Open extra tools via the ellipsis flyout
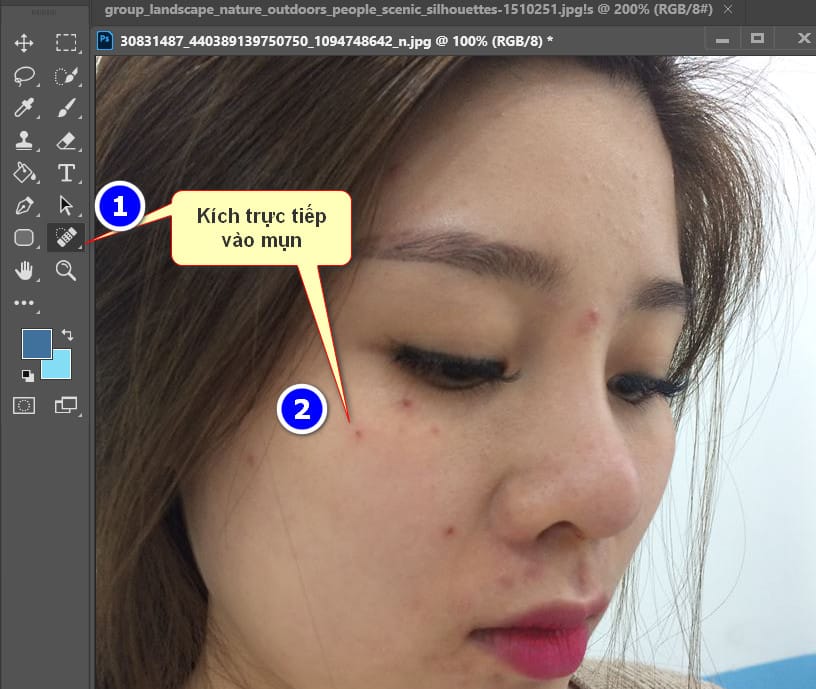Viewport: 816px width, 689px height. (25, 302)
